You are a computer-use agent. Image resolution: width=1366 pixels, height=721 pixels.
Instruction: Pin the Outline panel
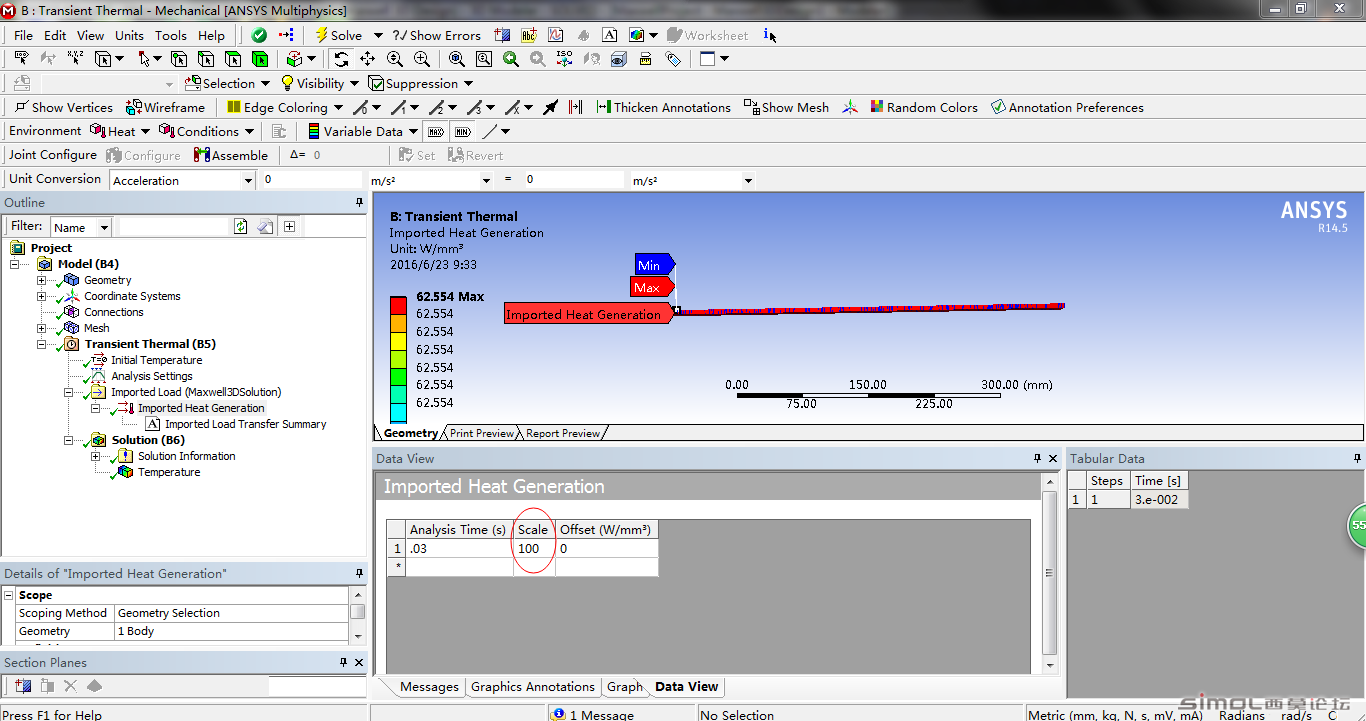[x=360, y=202]
